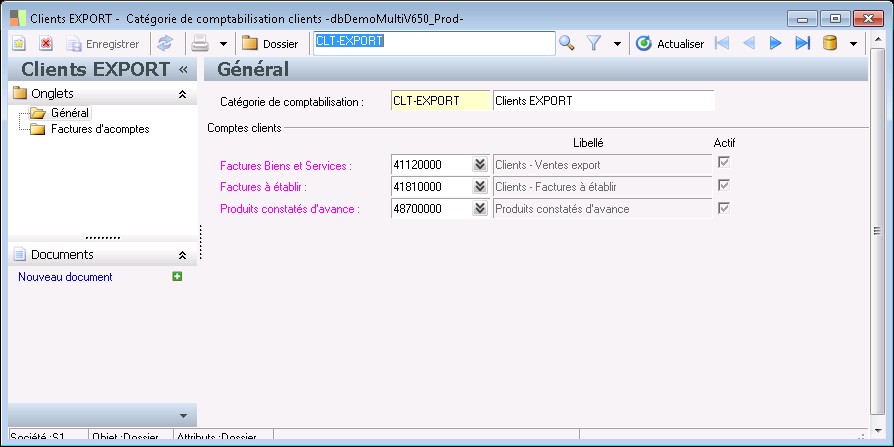Save using the Enregistrer button

(x=103, y=43)
